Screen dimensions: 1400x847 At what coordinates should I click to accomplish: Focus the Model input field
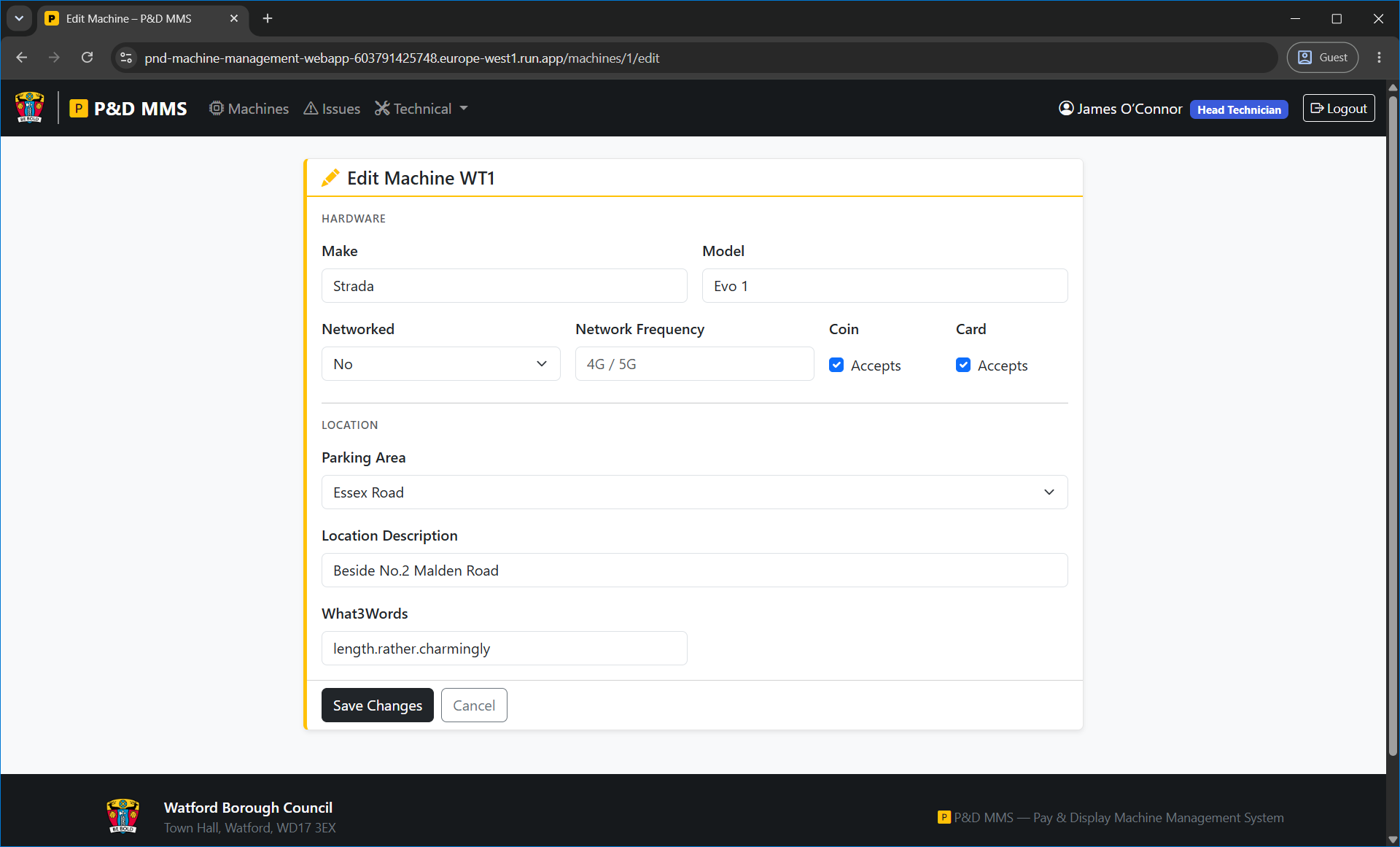(885, 286)
